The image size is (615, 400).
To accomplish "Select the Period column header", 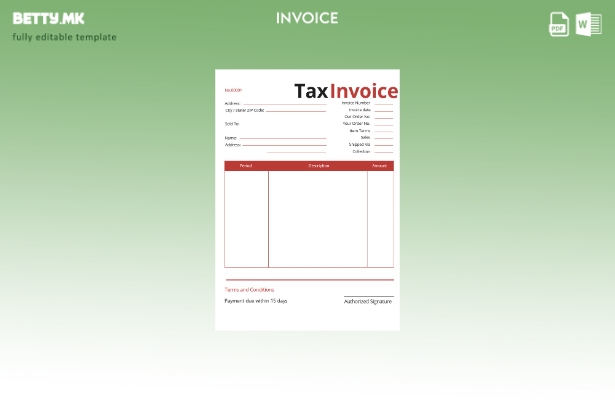I will coord(246,166).
